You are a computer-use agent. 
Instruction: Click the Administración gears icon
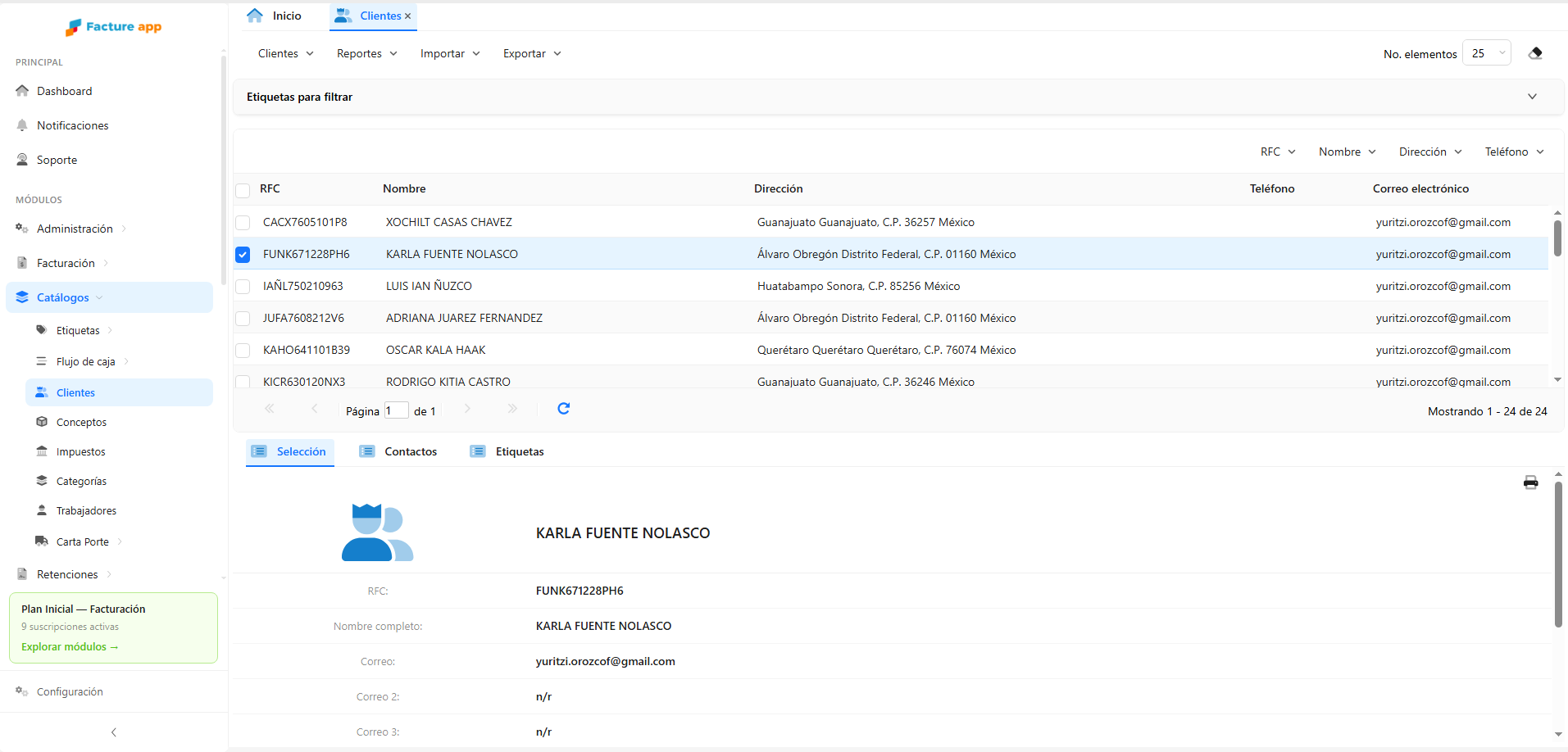click(x=22, y=229)
